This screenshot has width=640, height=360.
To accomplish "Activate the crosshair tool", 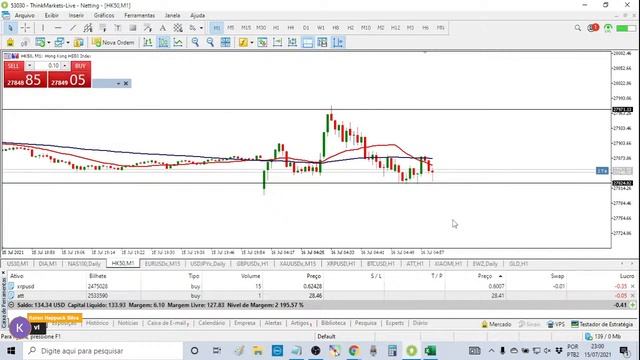I will 25,28.
